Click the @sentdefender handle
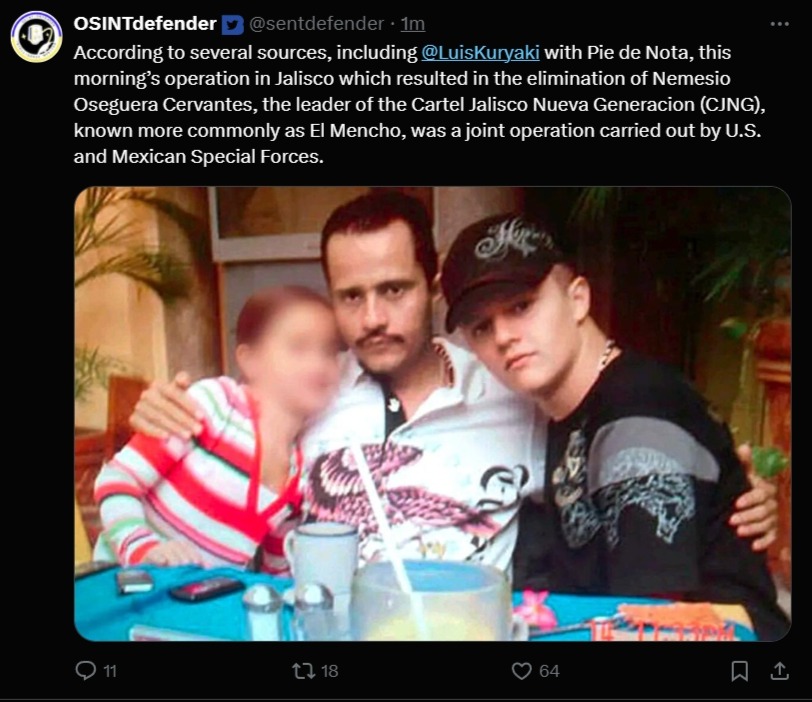Screen dimensions: 812x702 tap(316, 24)
